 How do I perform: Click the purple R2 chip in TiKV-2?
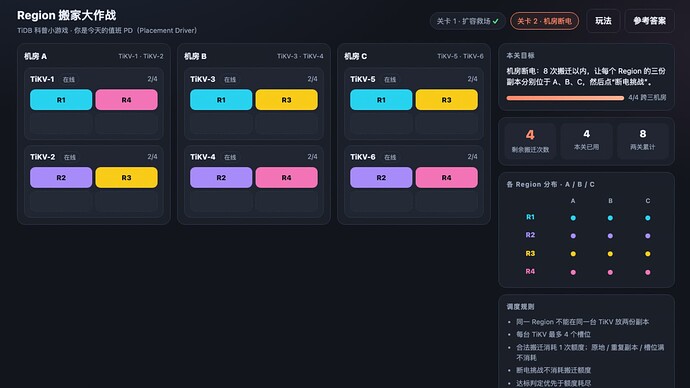61,178
